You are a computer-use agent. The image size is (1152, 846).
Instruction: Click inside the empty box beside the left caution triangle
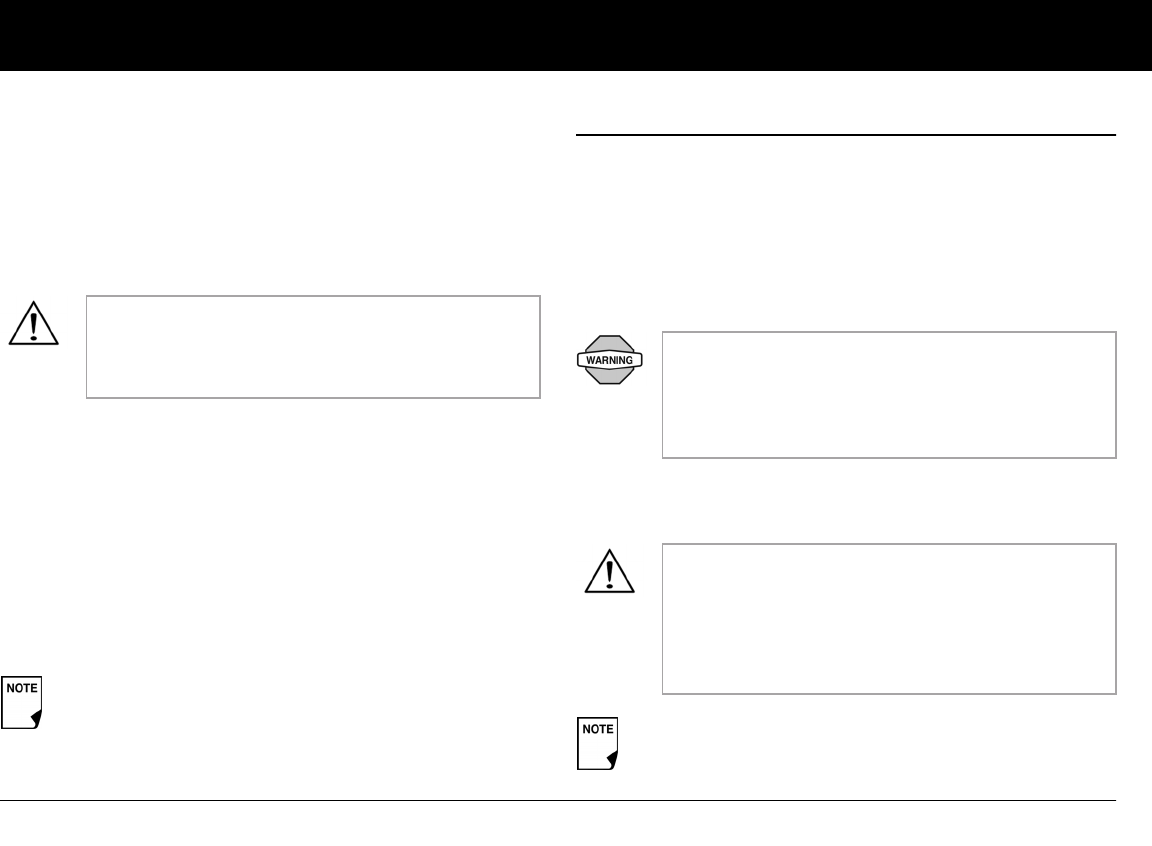pos(313,347)
